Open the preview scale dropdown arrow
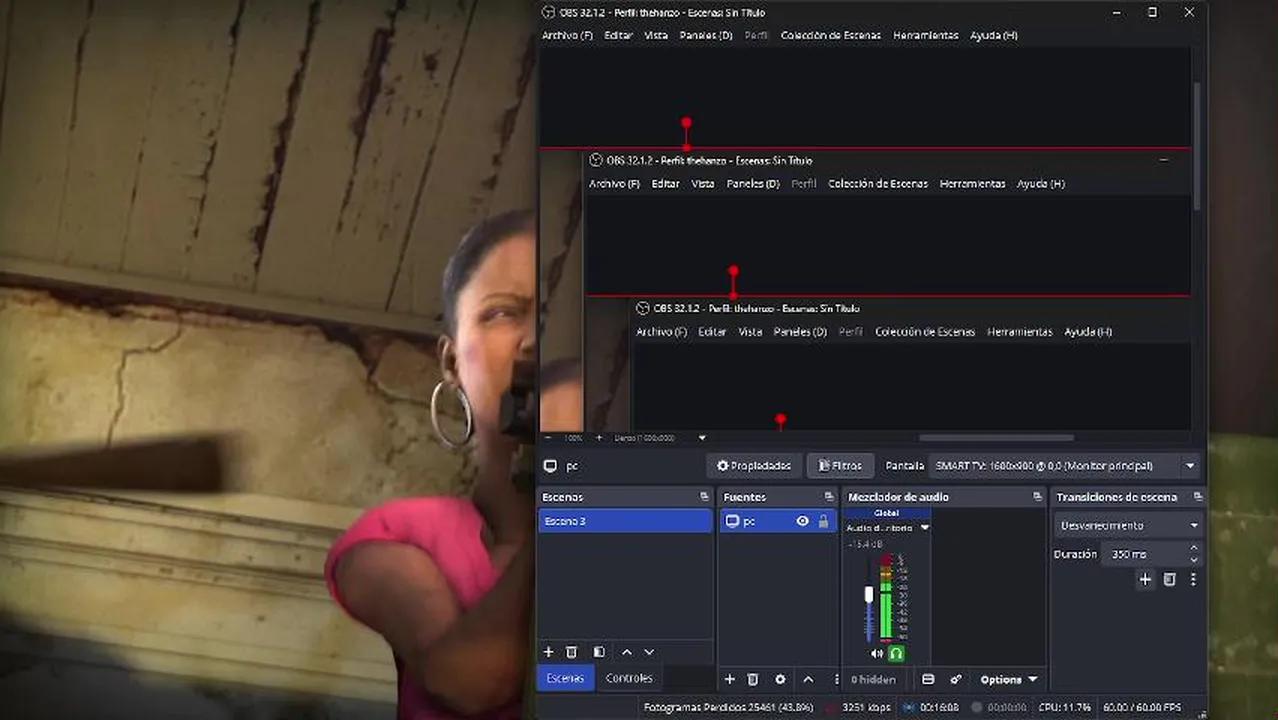This screenshot has width=1278, height=720. coord(702,438)
